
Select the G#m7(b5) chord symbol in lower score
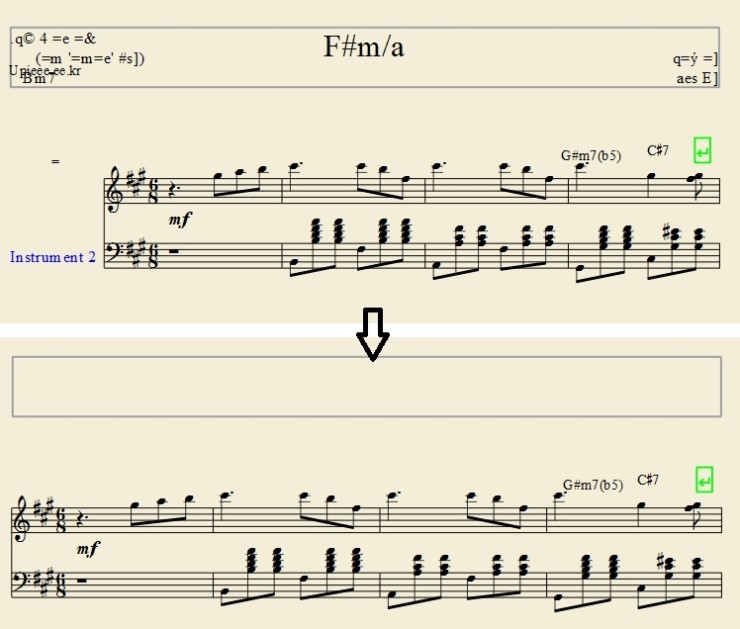593,485
